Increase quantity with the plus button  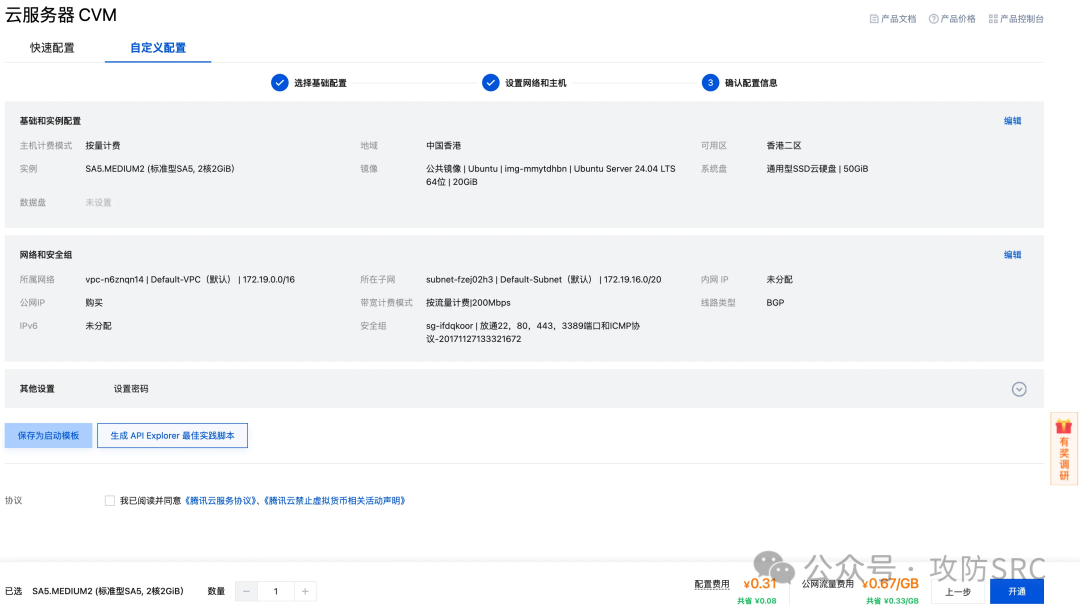click(x=306, y=591)
